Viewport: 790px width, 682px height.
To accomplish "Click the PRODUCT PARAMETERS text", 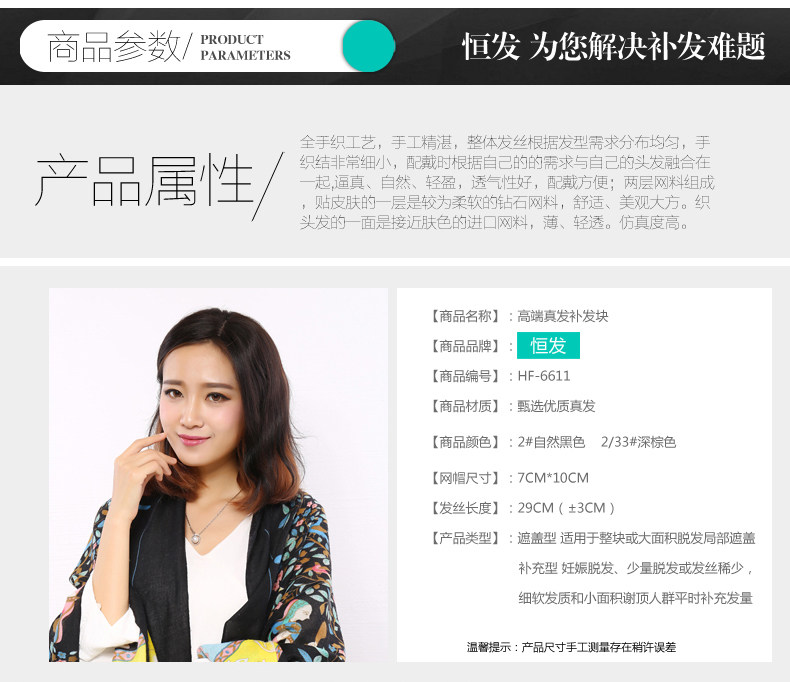I will point(245,47).
